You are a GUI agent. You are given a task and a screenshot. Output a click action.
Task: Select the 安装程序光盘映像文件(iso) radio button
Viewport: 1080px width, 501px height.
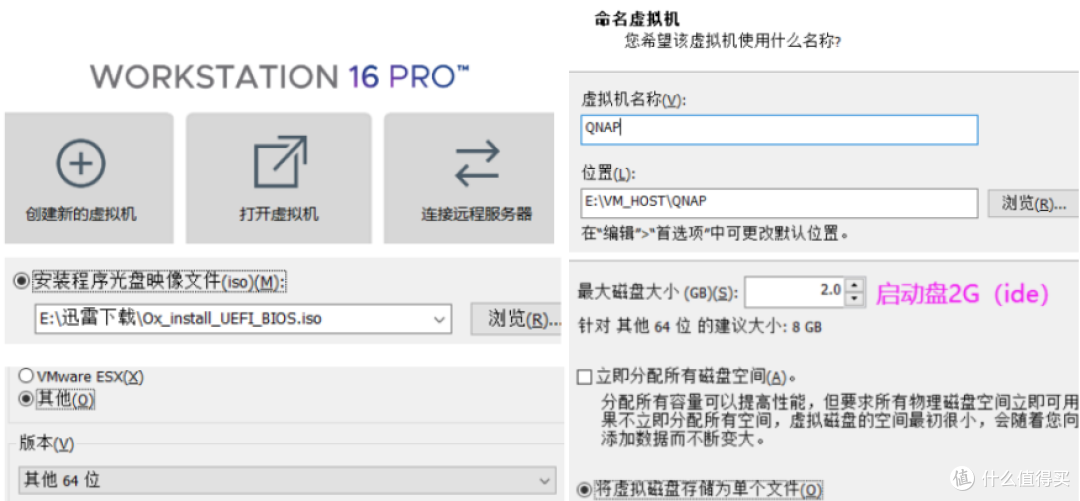pyautogui.click(x=22, y=280)
